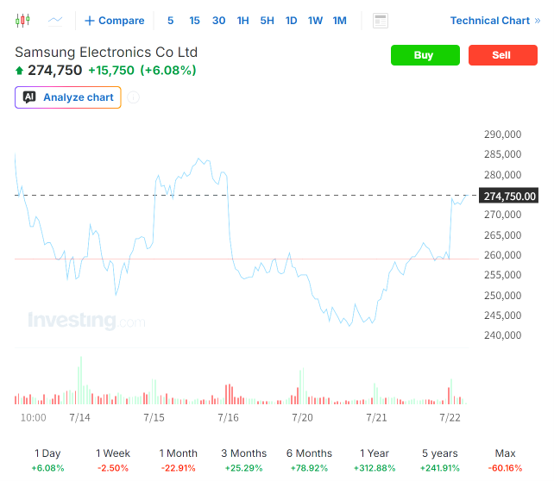Click the plus Compare button
The width and height of the screenshot is (554, 481).
tap(114, 20)
